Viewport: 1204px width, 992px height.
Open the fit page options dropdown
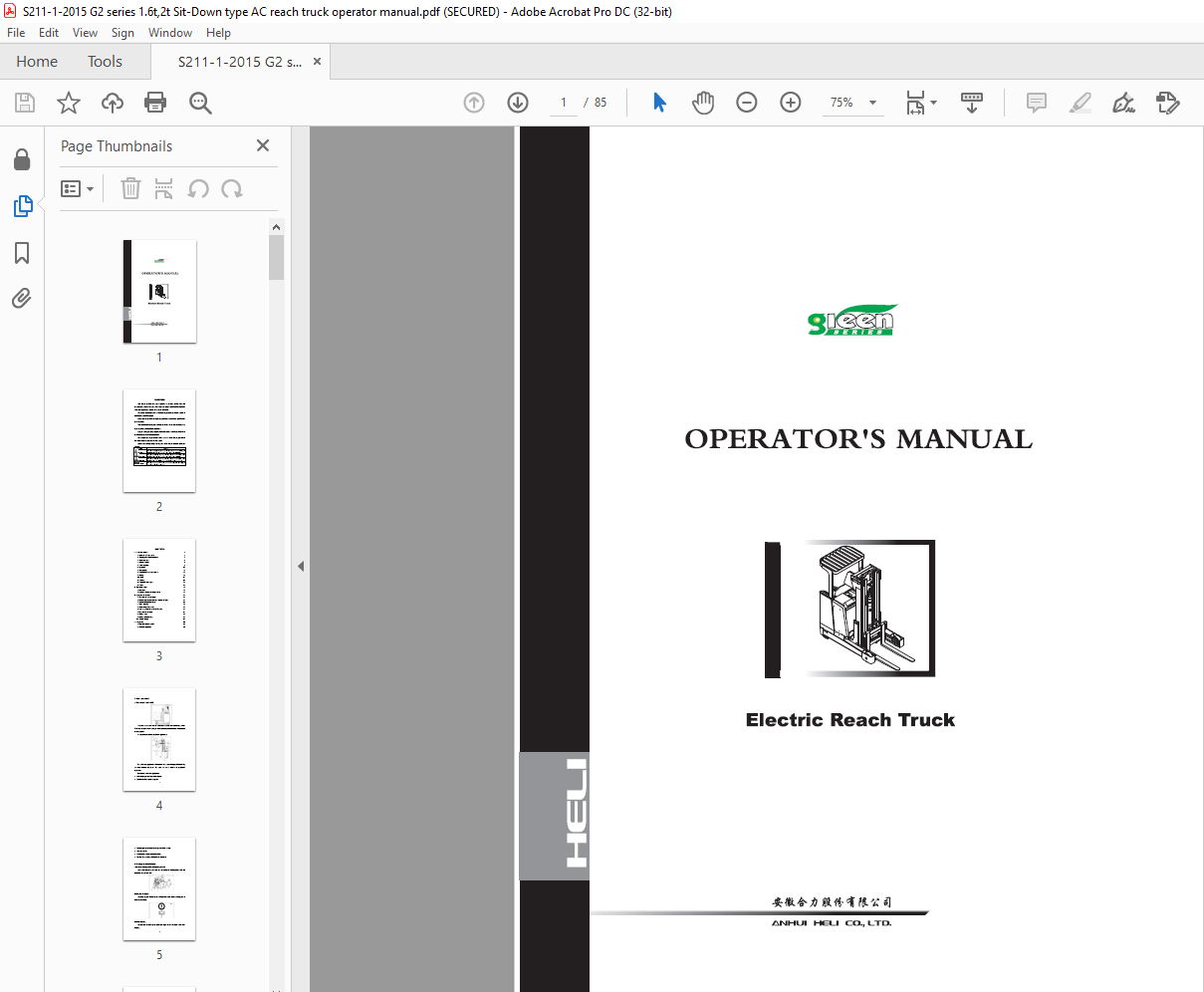pyautogui.click(x=921, y=103)
